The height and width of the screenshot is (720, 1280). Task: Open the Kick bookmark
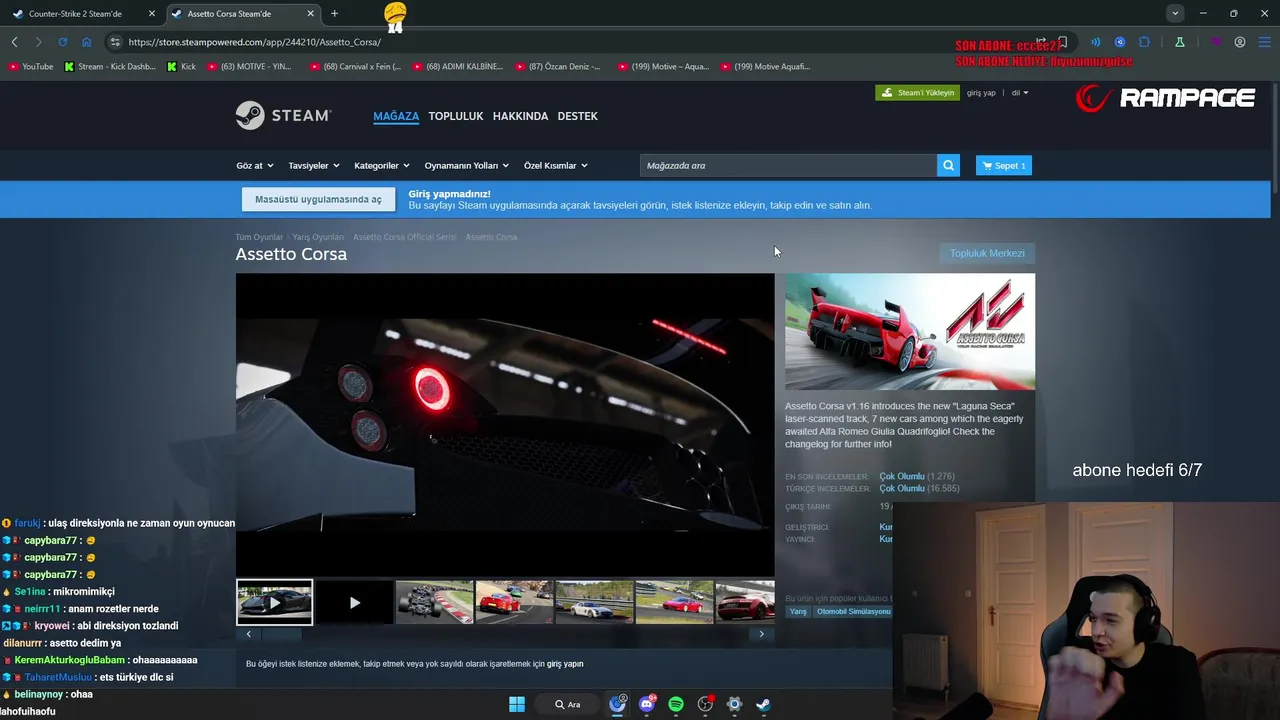tap(181, 66)
